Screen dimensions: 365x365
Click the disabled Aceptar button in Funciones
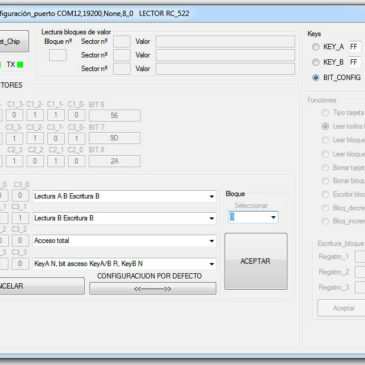(x=341, y=308)
